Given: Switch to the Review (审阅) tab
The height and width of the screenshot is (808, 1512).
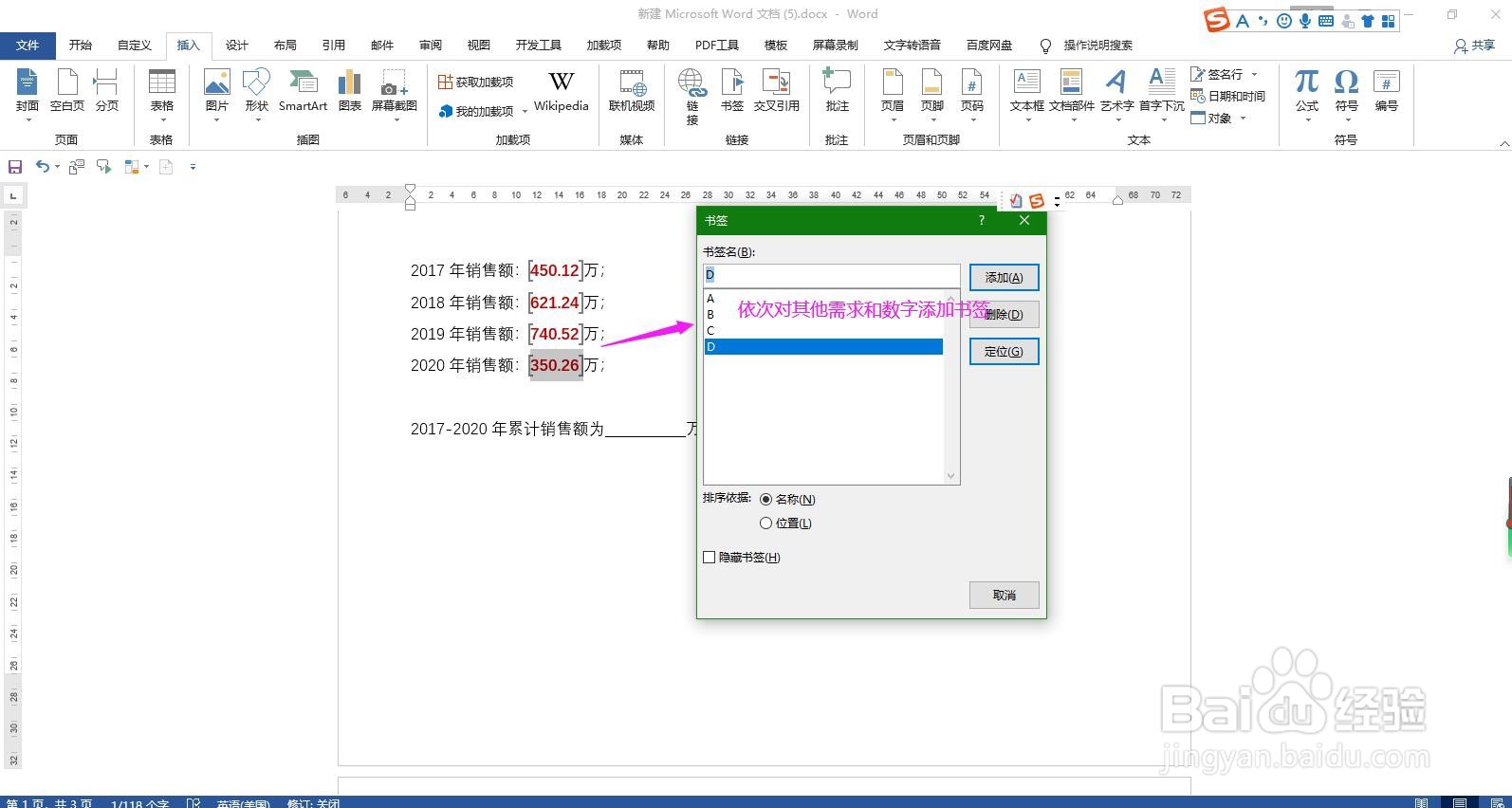Looking at the screenshot, I should [431, 46].
